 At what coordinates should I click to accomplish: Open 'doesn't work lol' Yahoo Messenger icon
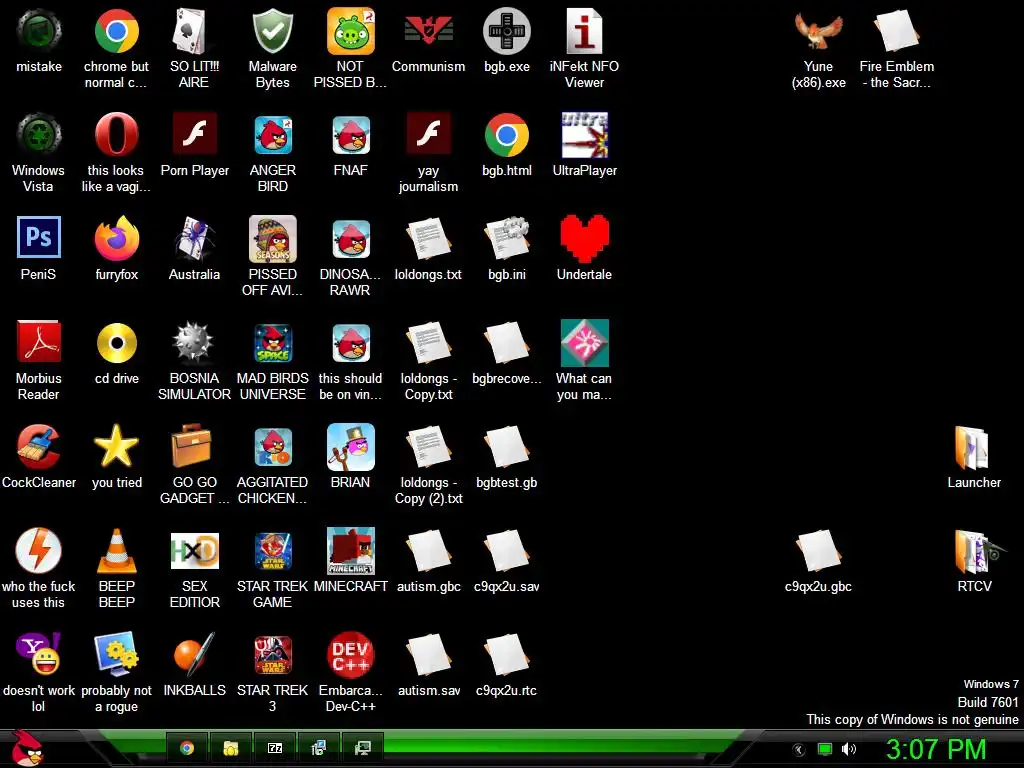[39, 654]
